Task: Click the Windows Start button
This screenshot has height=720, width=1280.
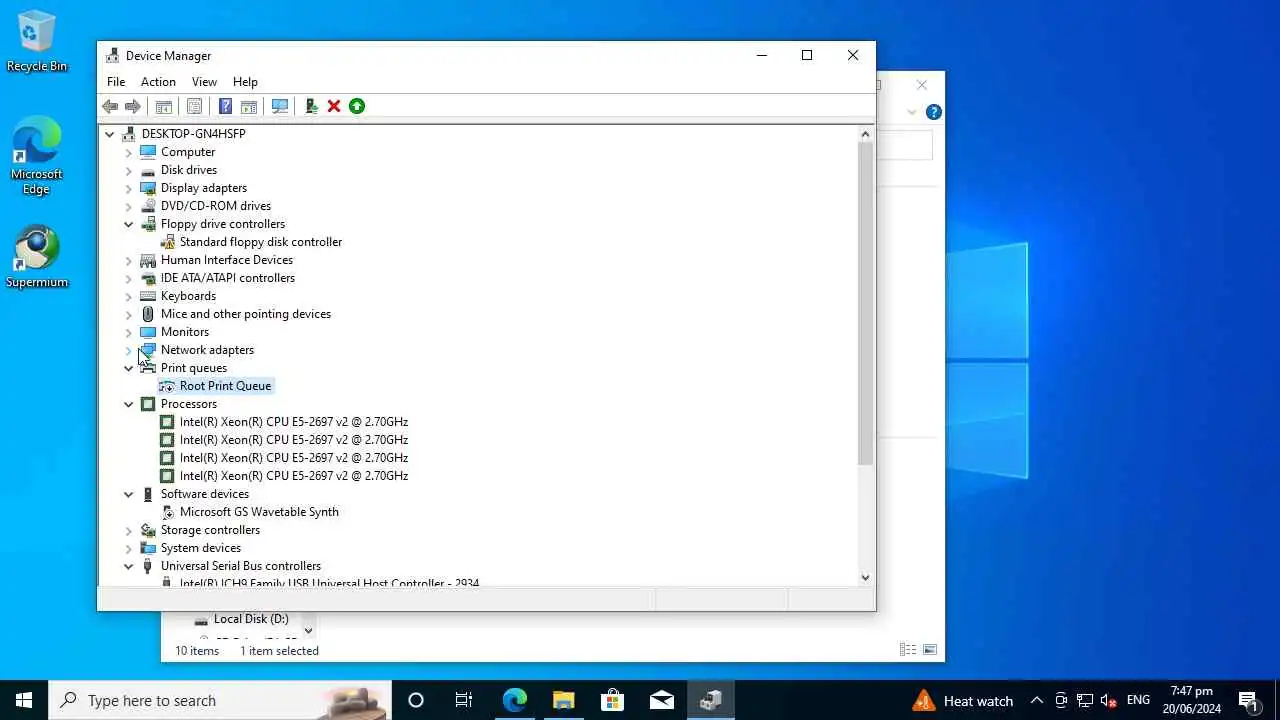Action: click(x=24, y=700)
